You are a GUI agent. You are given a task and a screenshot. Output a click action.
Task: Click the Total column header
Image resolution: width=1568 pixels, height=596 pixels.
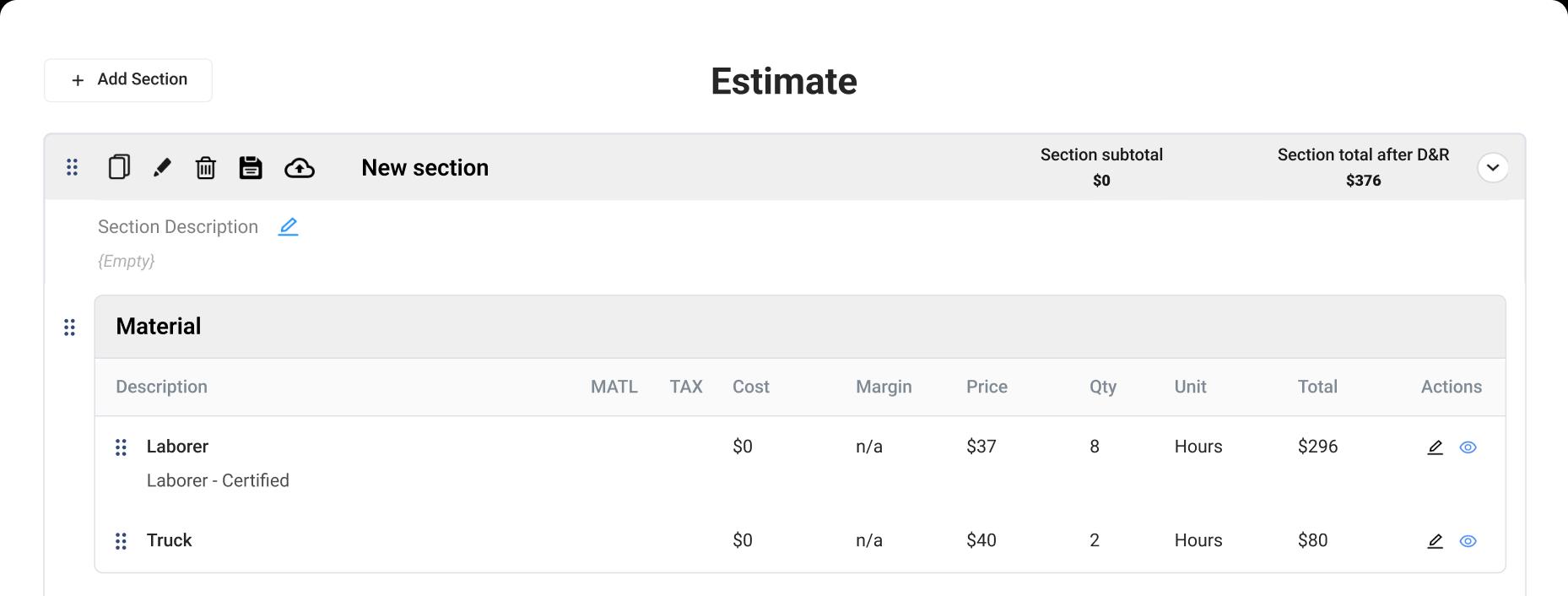click(x=1317, y=387)
